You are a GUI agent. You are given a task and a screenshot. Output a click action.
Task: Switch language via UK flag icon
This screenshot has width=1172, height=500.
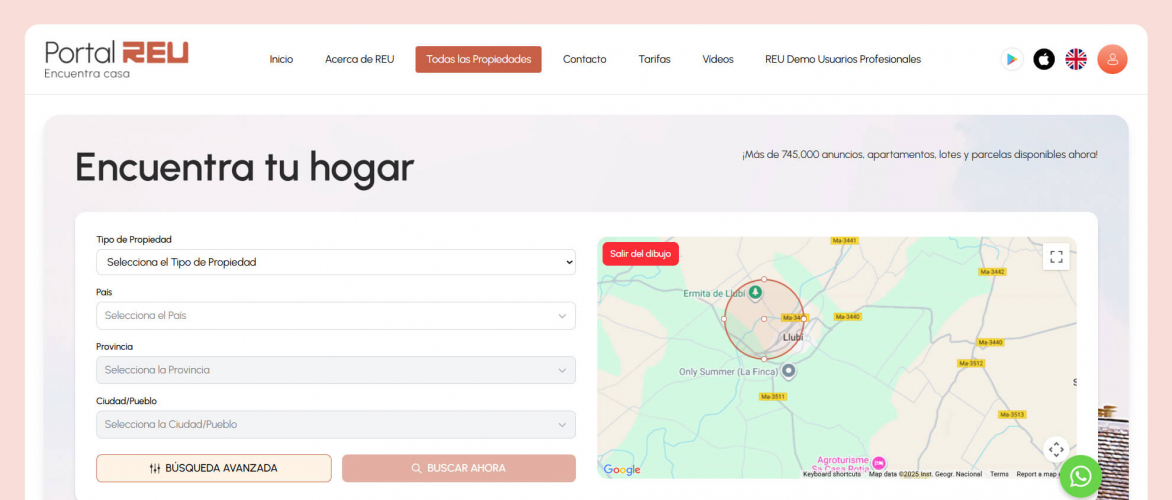[x=1076, y=59]
